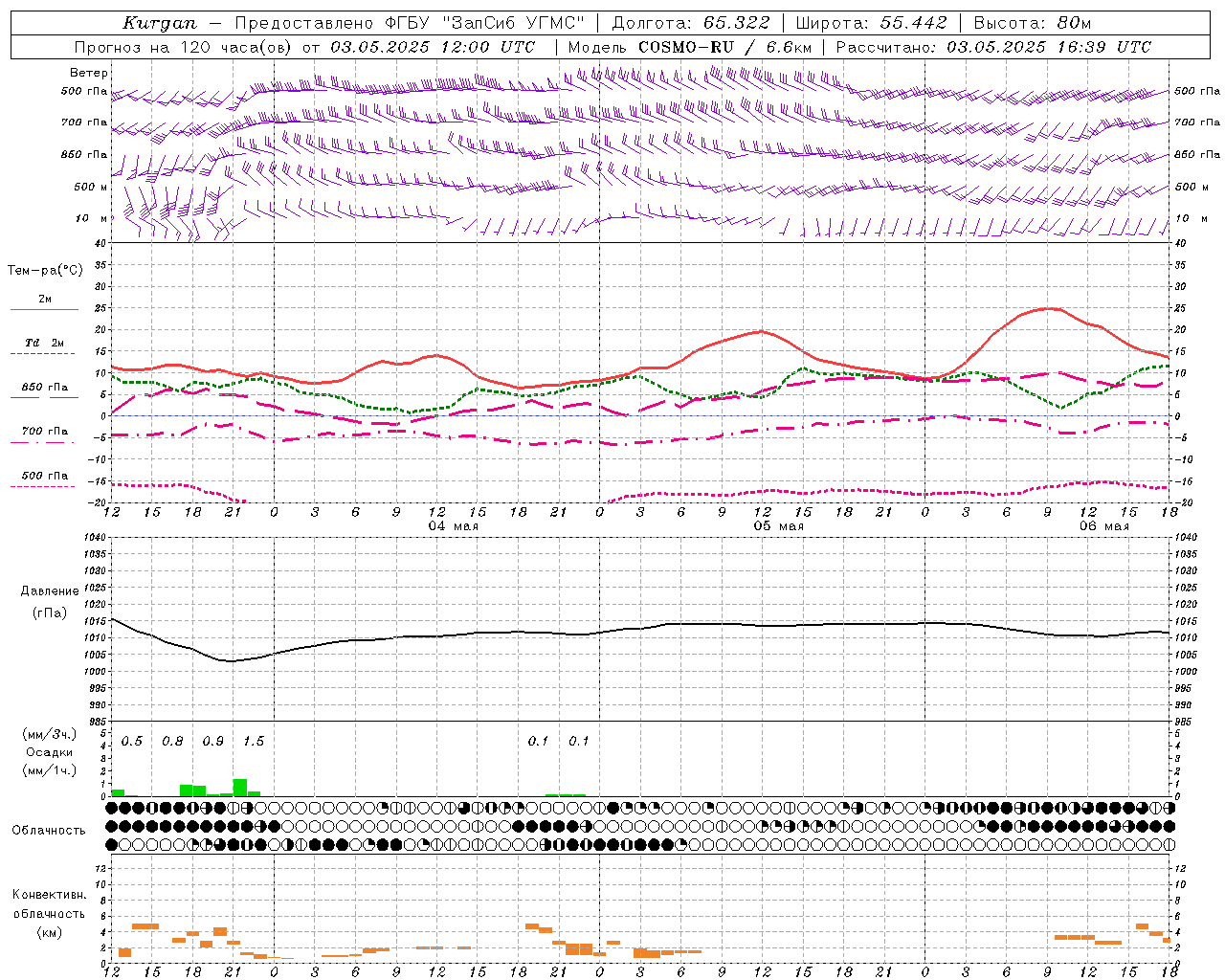
Task: Click the tallest green precipitation bar
Action: 240,788
